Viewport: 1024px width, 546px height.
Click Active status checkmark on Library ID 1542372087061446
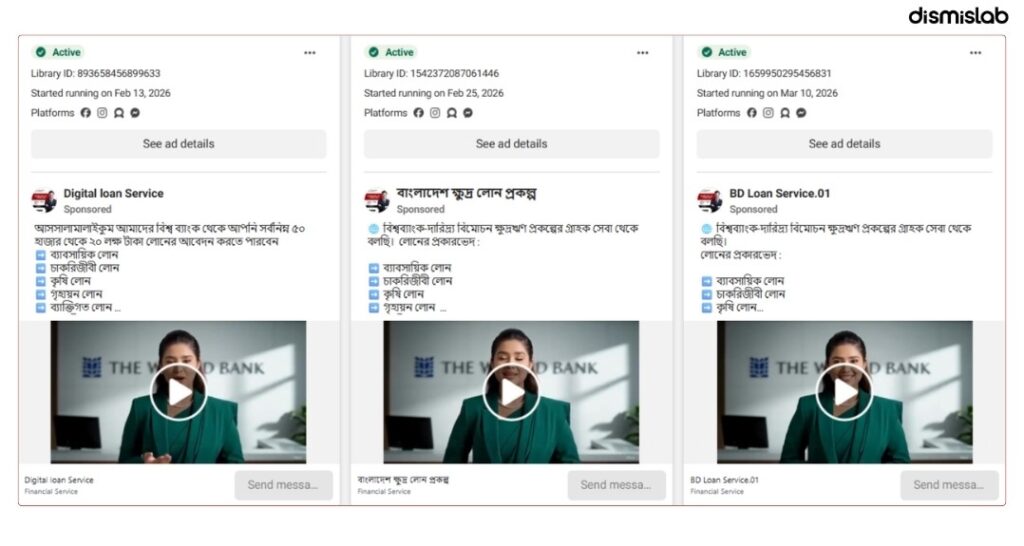click(374, 52)
